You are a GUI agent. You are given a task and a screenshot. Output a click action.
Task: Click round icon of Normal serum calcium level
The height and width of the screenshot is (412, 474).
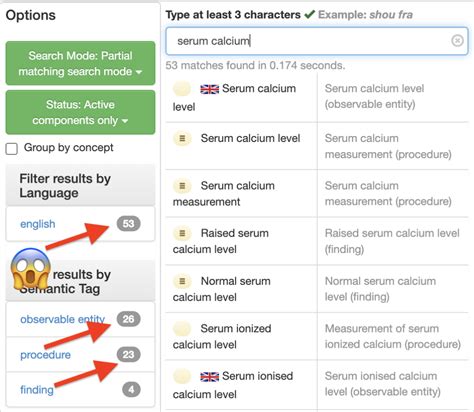tap(182, 281)
